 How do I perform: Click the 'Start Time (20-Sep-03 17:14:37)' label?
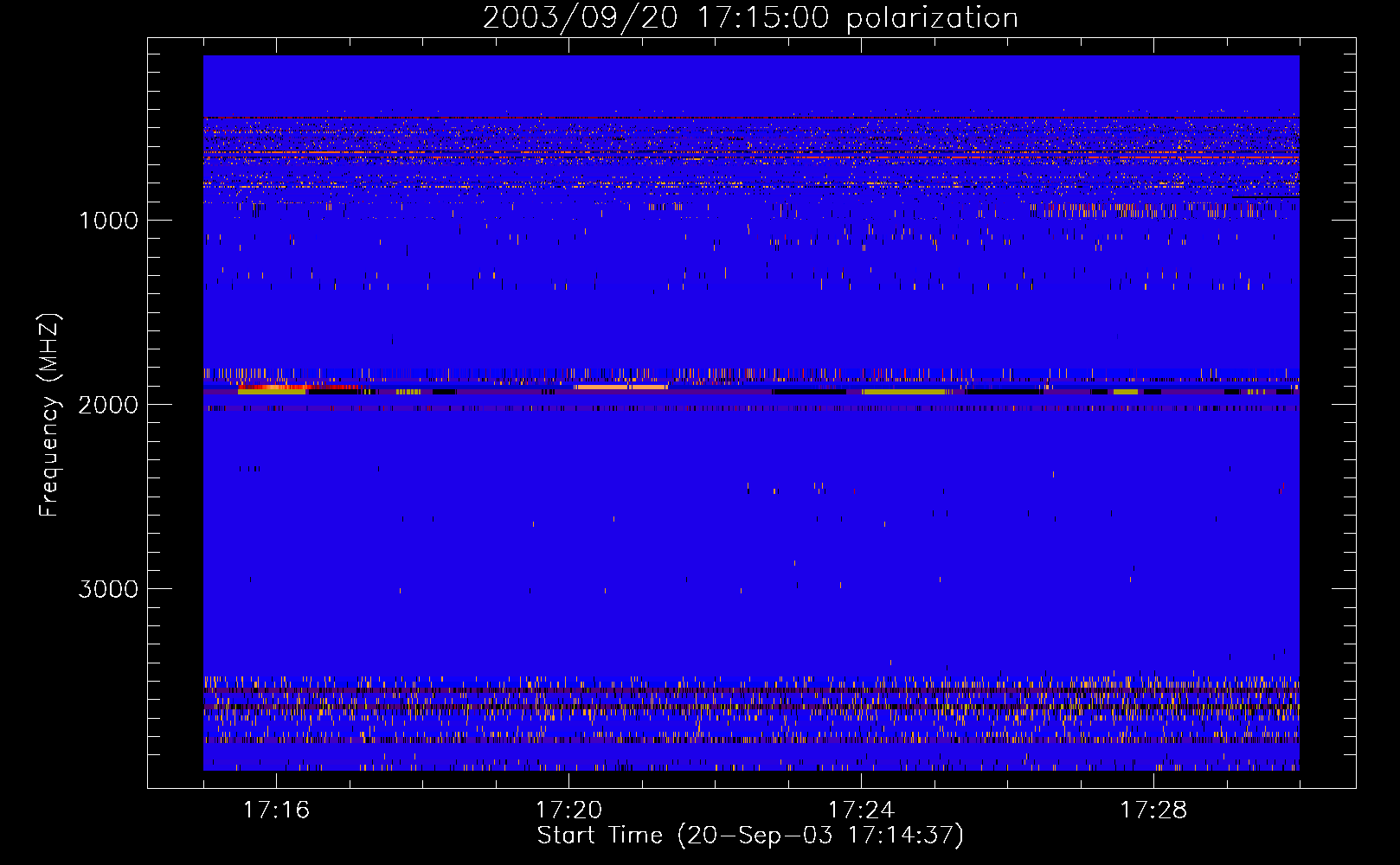(x=750, y=836)
